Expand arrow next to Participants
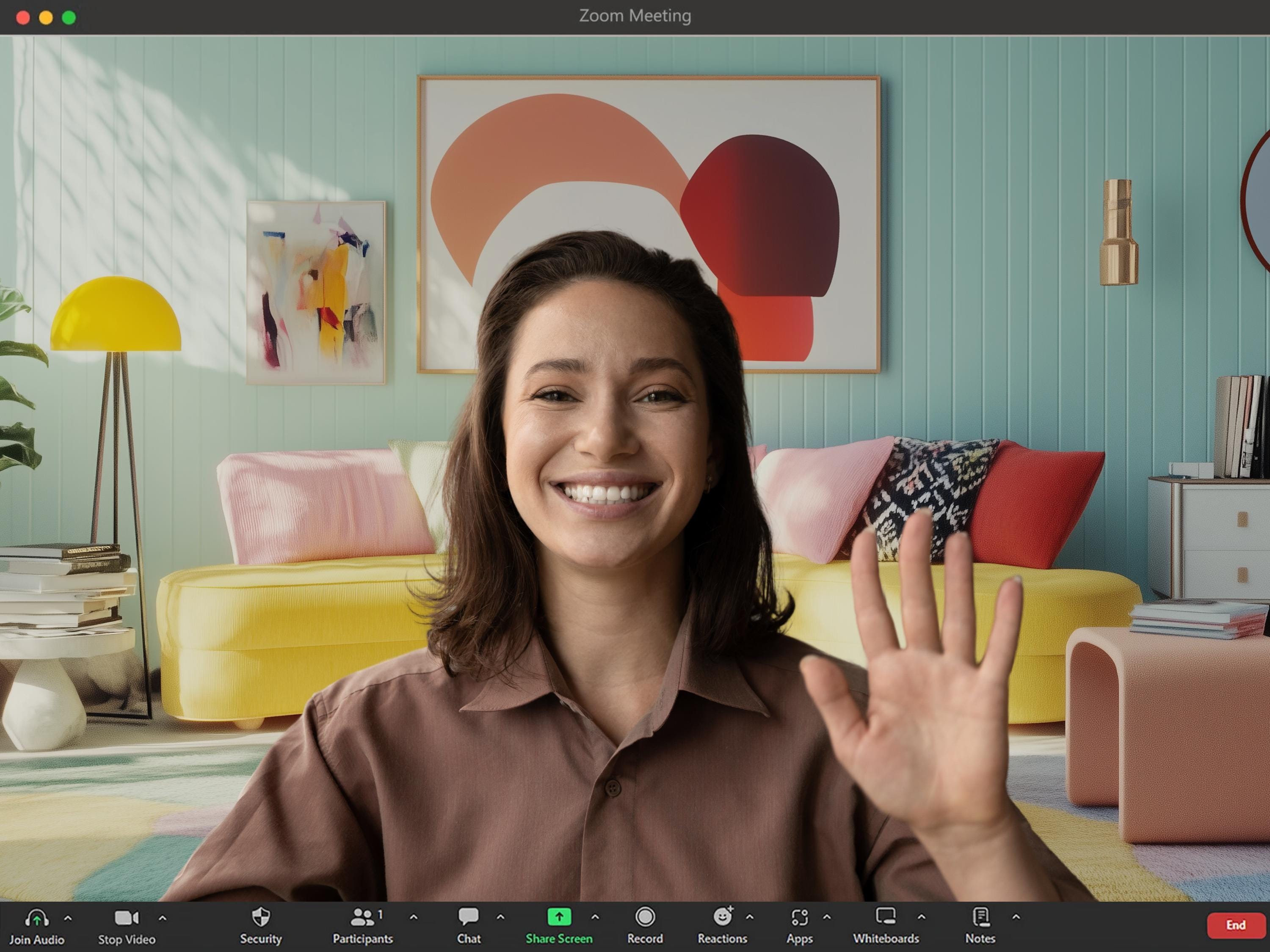 [x=413, y=917]
